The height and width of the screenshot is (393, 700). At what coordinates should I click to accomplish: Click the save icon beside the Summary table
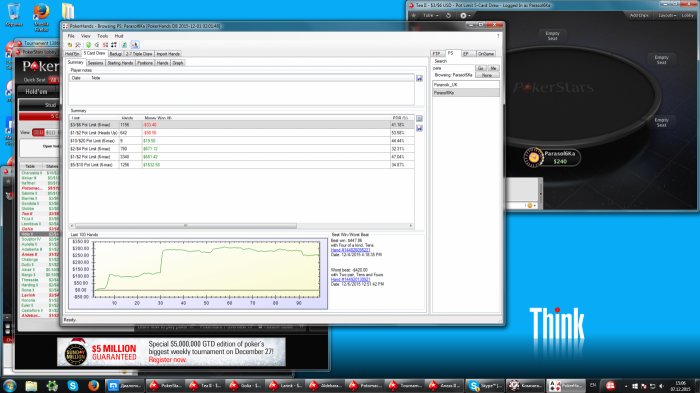tap(419, 128)
